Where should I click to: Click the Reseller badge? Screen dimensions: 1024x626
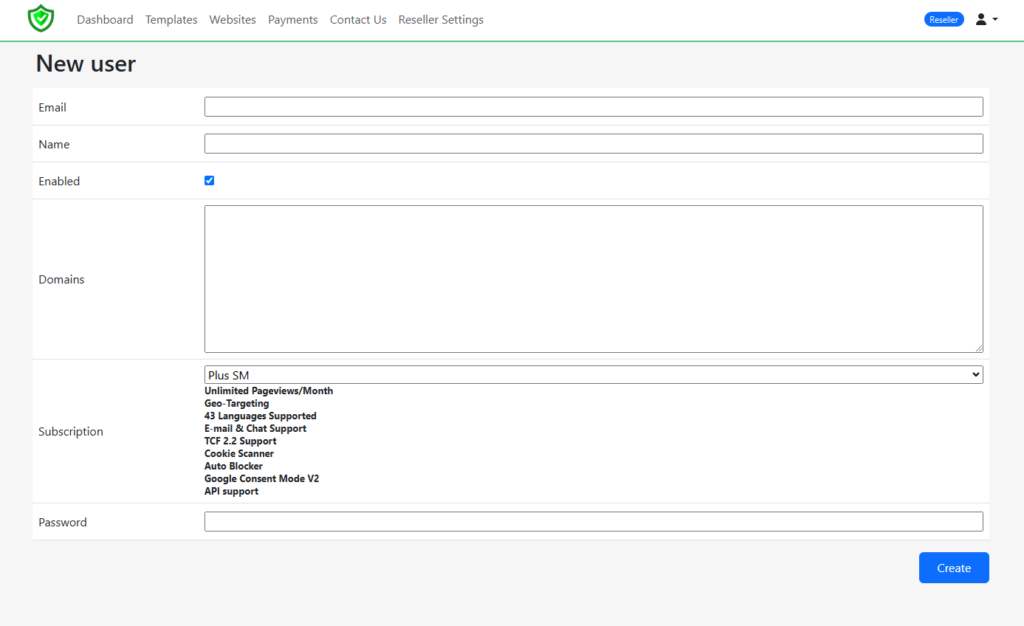tap(944, 20)
